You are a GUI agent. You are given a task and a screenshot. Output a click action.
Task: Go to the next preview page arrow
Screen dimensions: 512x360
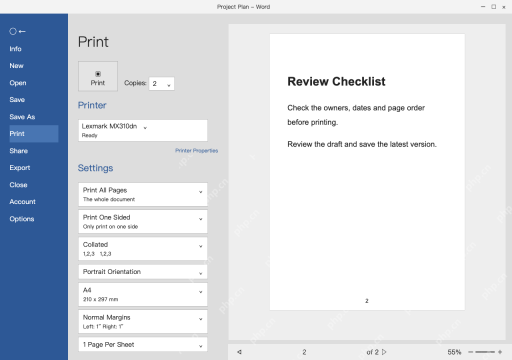(x=384, y=352)
